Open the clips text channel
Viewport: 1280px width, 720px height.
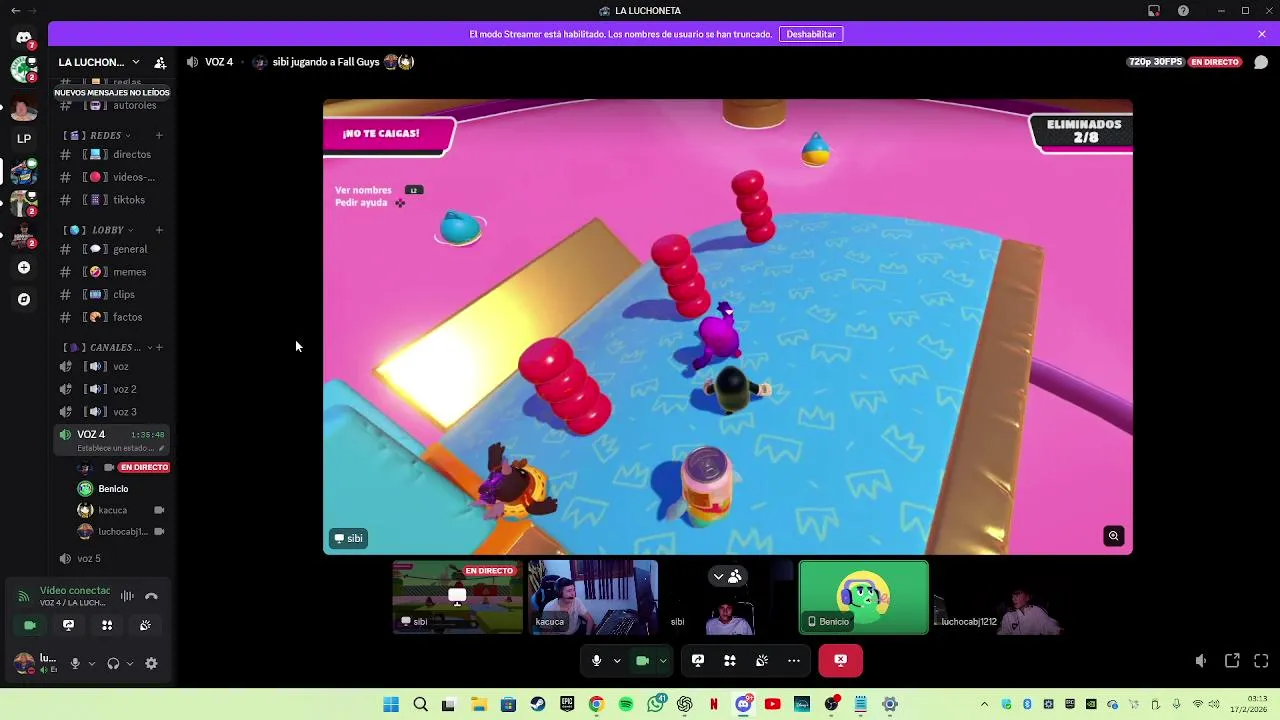pyautogui.click(x=112, y=295)
